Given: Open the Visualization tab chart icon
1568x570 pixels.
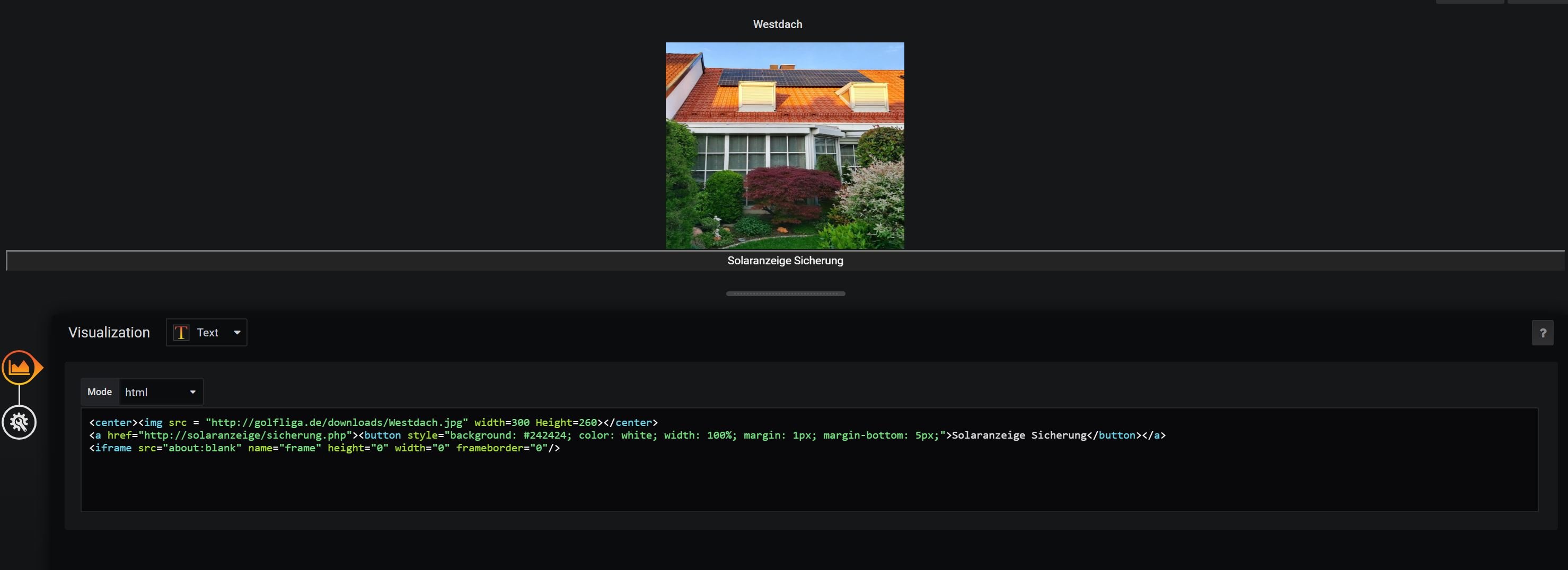Looking at the screenshot, I should (x=20, y=368).
